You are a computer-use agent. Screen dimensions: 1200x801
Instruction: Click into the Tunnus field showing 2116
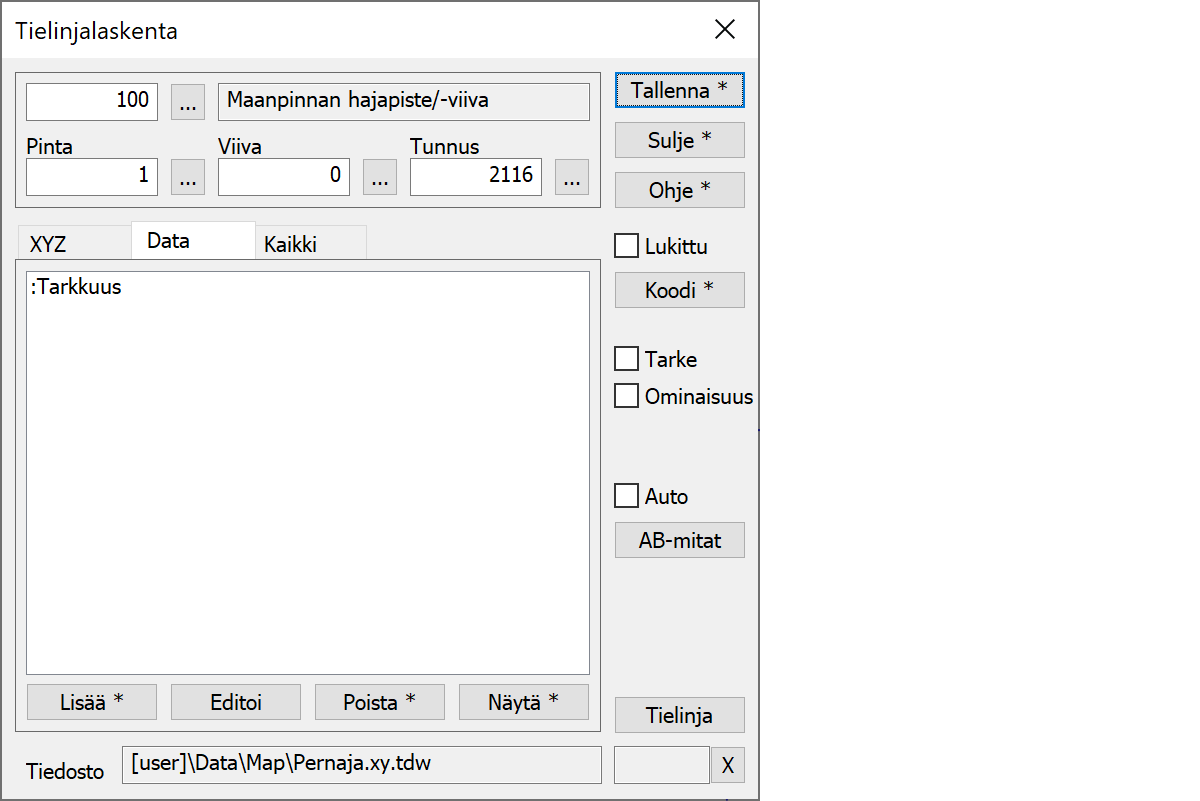click(x=476, y=177)
